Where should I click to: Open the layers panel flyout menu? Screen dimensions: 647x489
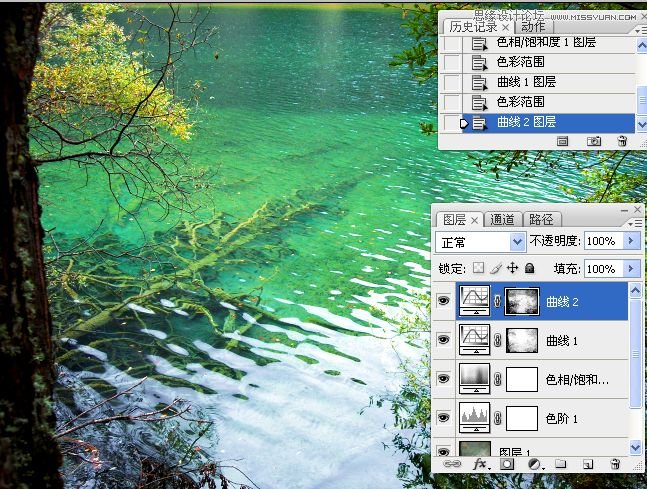click(x=635, y=223)
